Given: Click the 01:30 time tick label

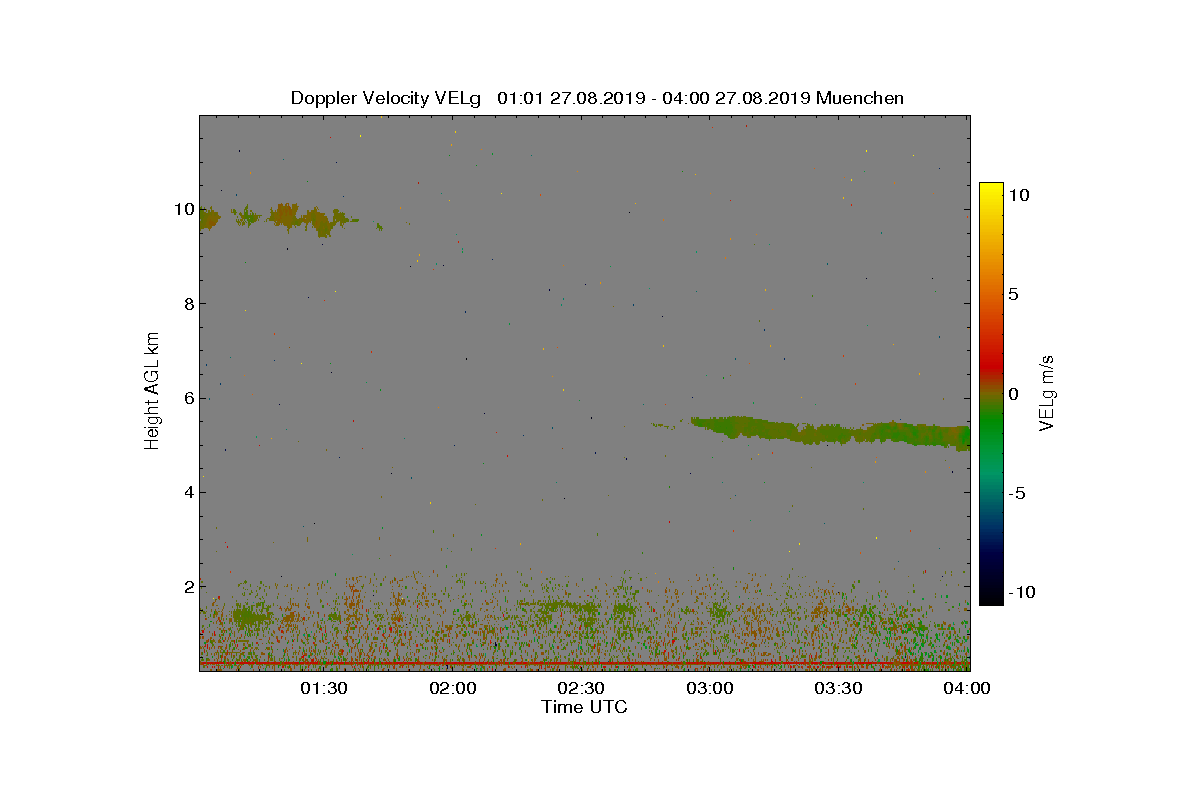Looking at the screenshot, I should (324, 688).
